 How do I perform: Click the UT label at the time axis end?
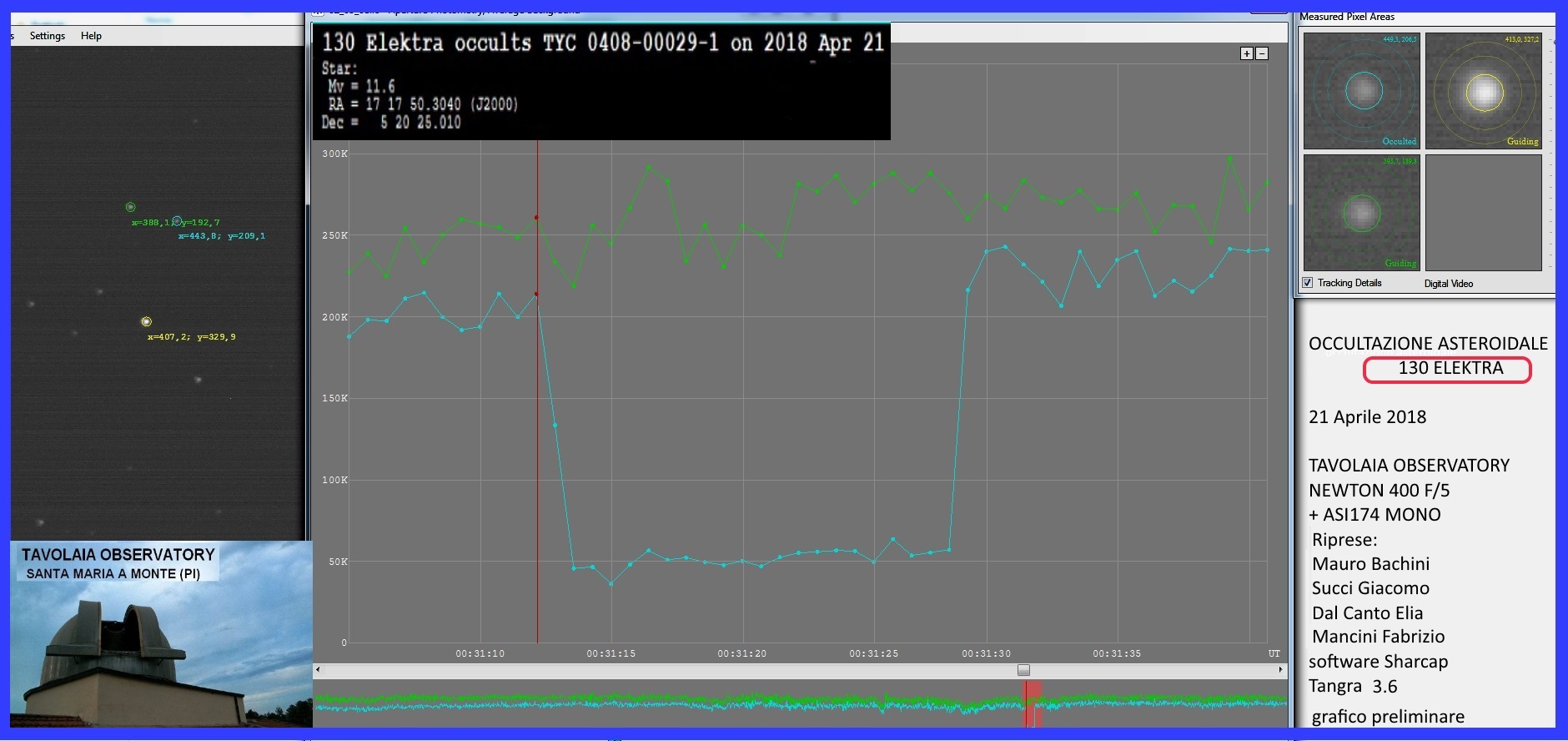(x=1274, y=653)
